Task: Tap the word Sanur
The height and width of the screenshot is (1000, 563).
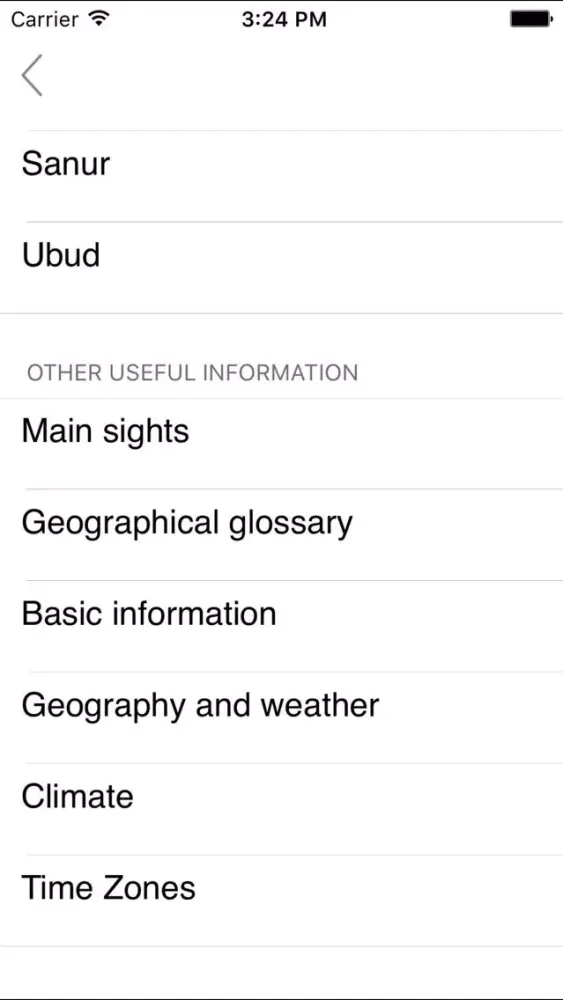Action: point(66,164)
